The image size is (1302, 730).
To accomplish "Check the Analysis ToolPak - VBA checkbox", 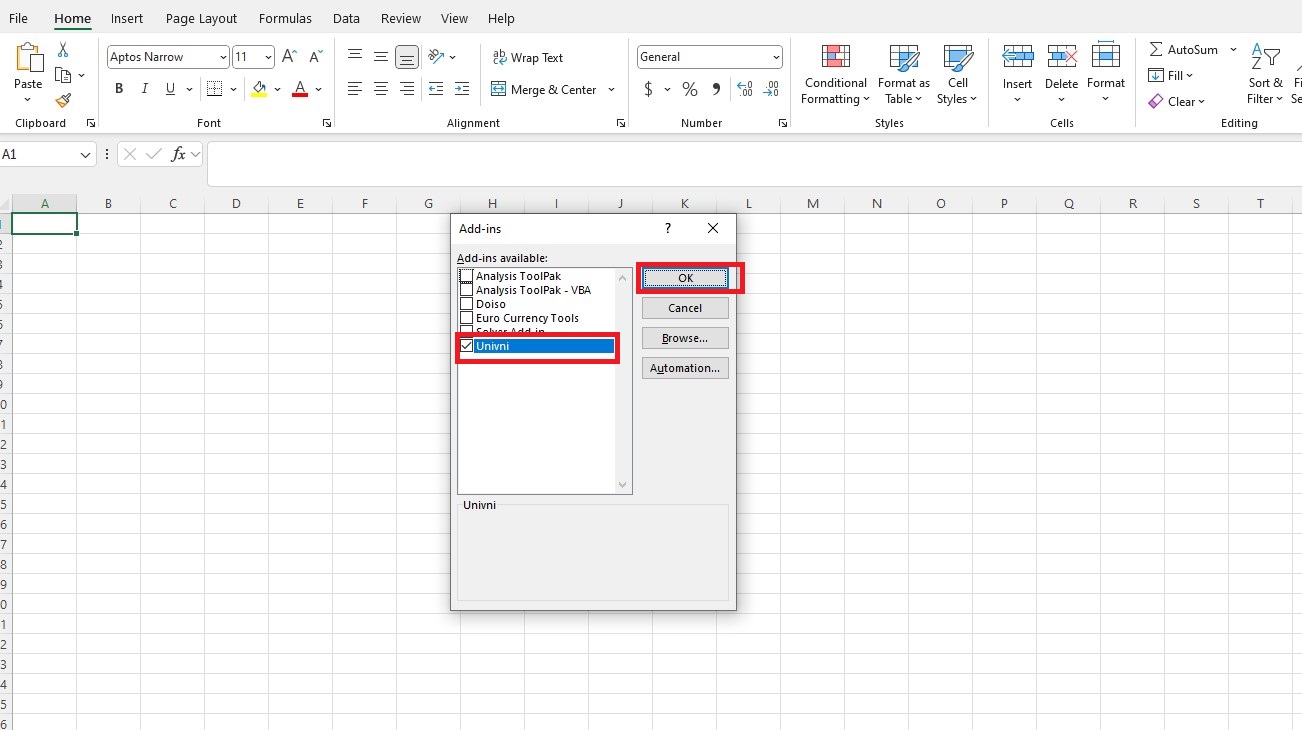I will tap(466, 290).
